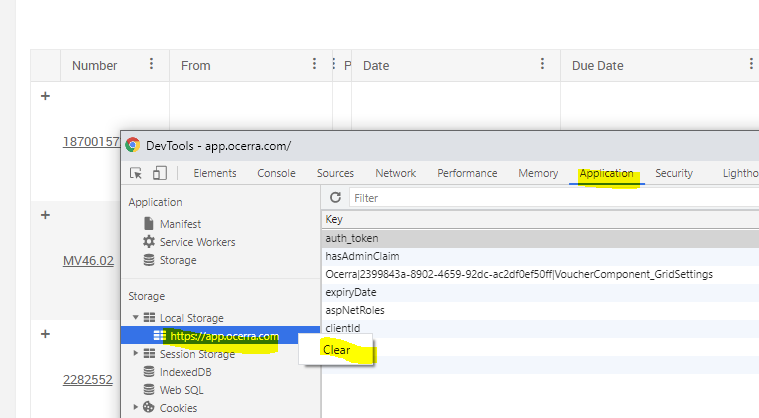
Task: Switch to the Console tab
Action: click(276, 173)
